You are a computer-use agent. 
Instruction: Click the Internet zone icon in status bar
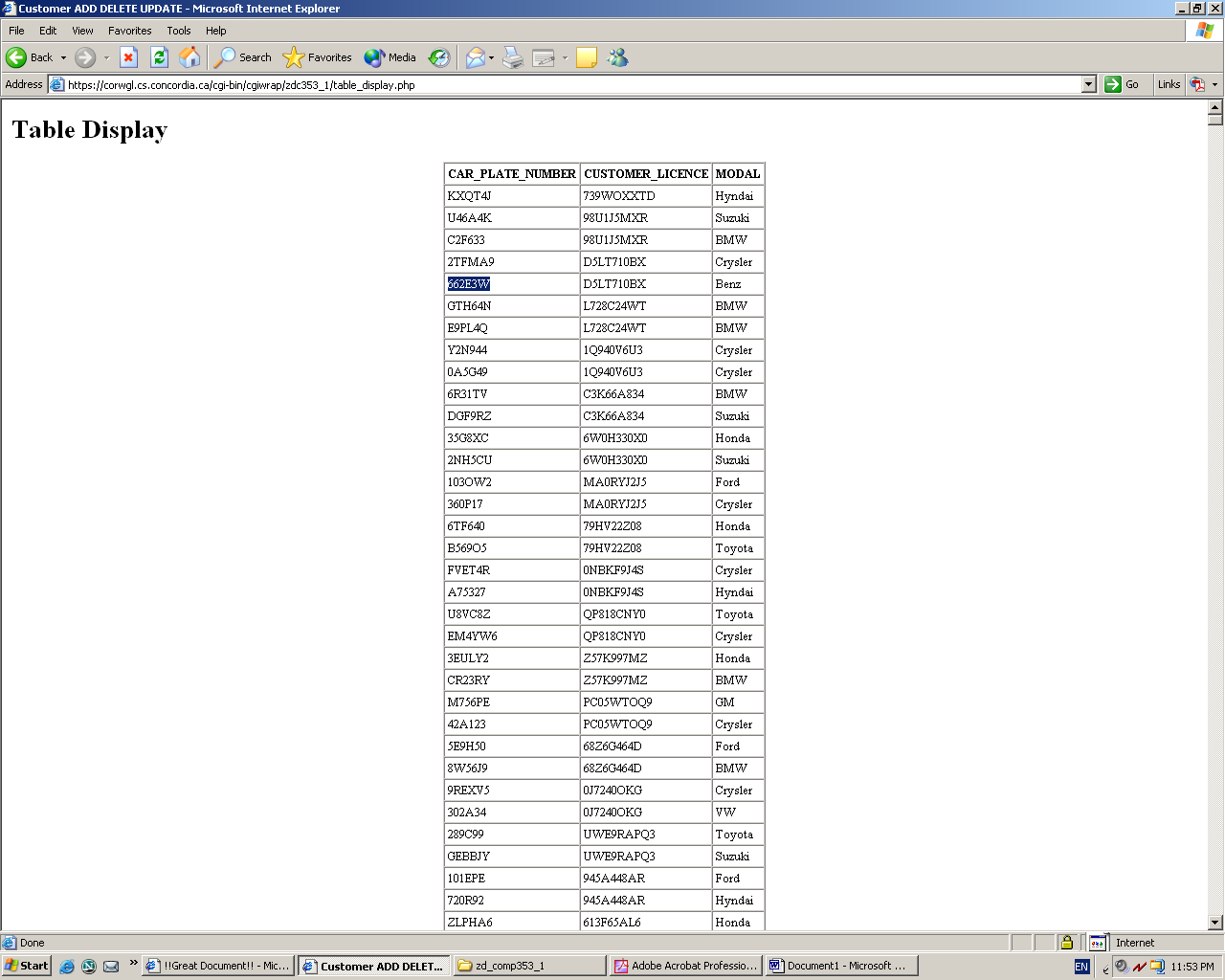click(x=1098, y=943)
